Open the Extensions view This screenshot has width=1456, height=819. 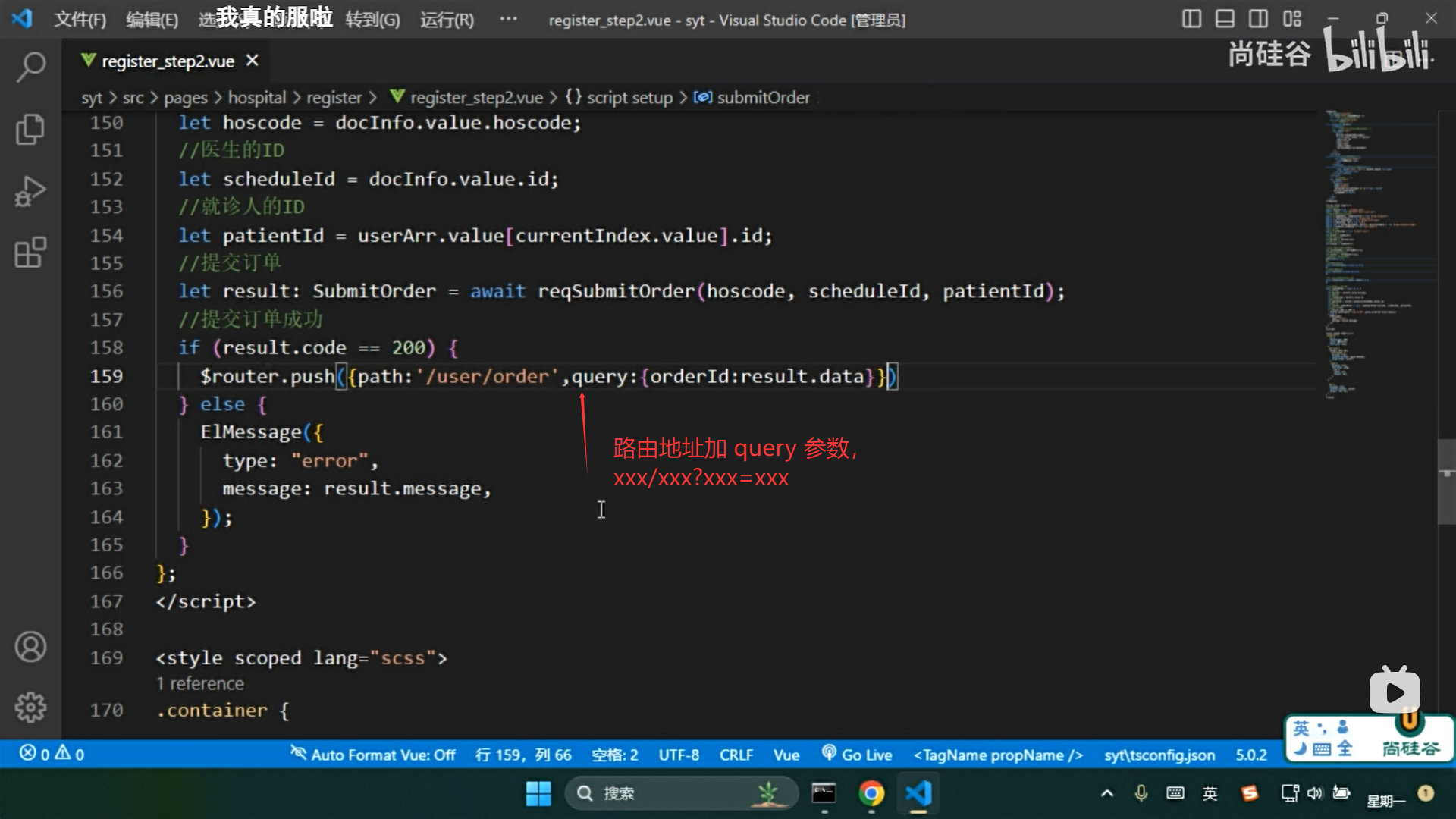click(30, 253)
